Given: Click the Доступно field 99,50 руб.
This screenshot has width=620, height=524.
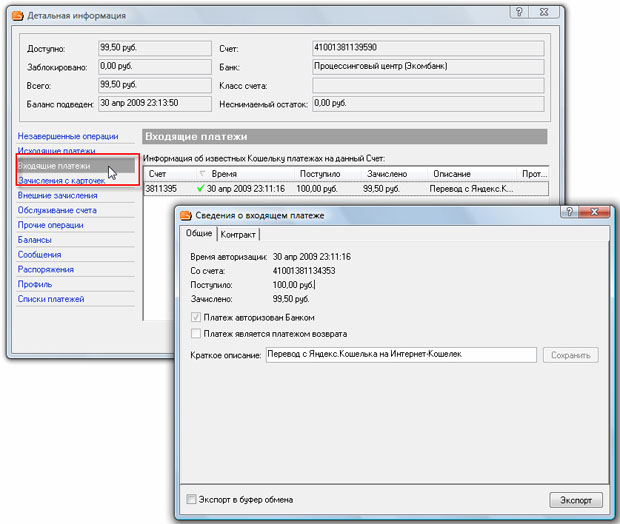Looking at the screenshot, I should click(x=155, y=48).
